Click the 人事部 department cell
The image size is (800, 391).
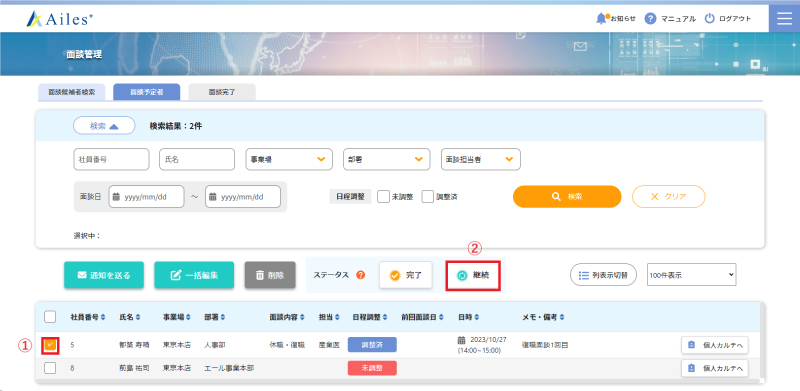click(x=214, y=345)
